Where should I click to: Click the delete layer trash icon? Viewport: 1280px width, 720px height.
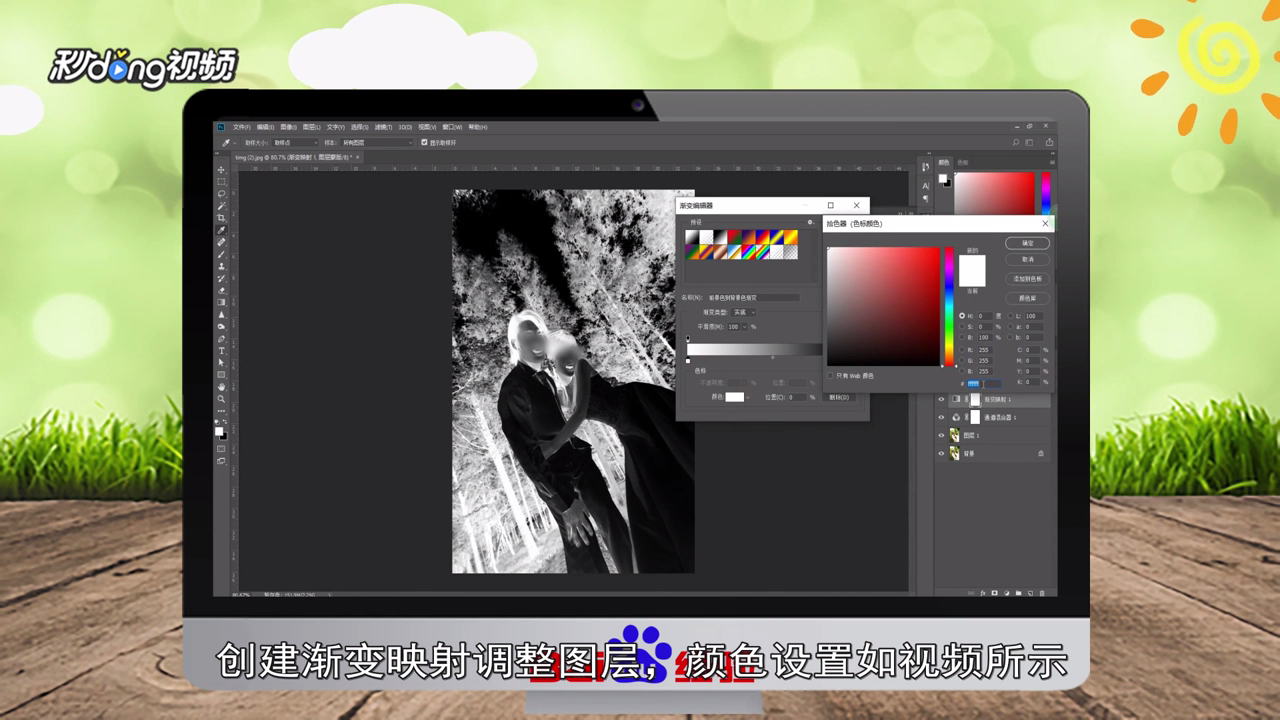coord(1042,593)
